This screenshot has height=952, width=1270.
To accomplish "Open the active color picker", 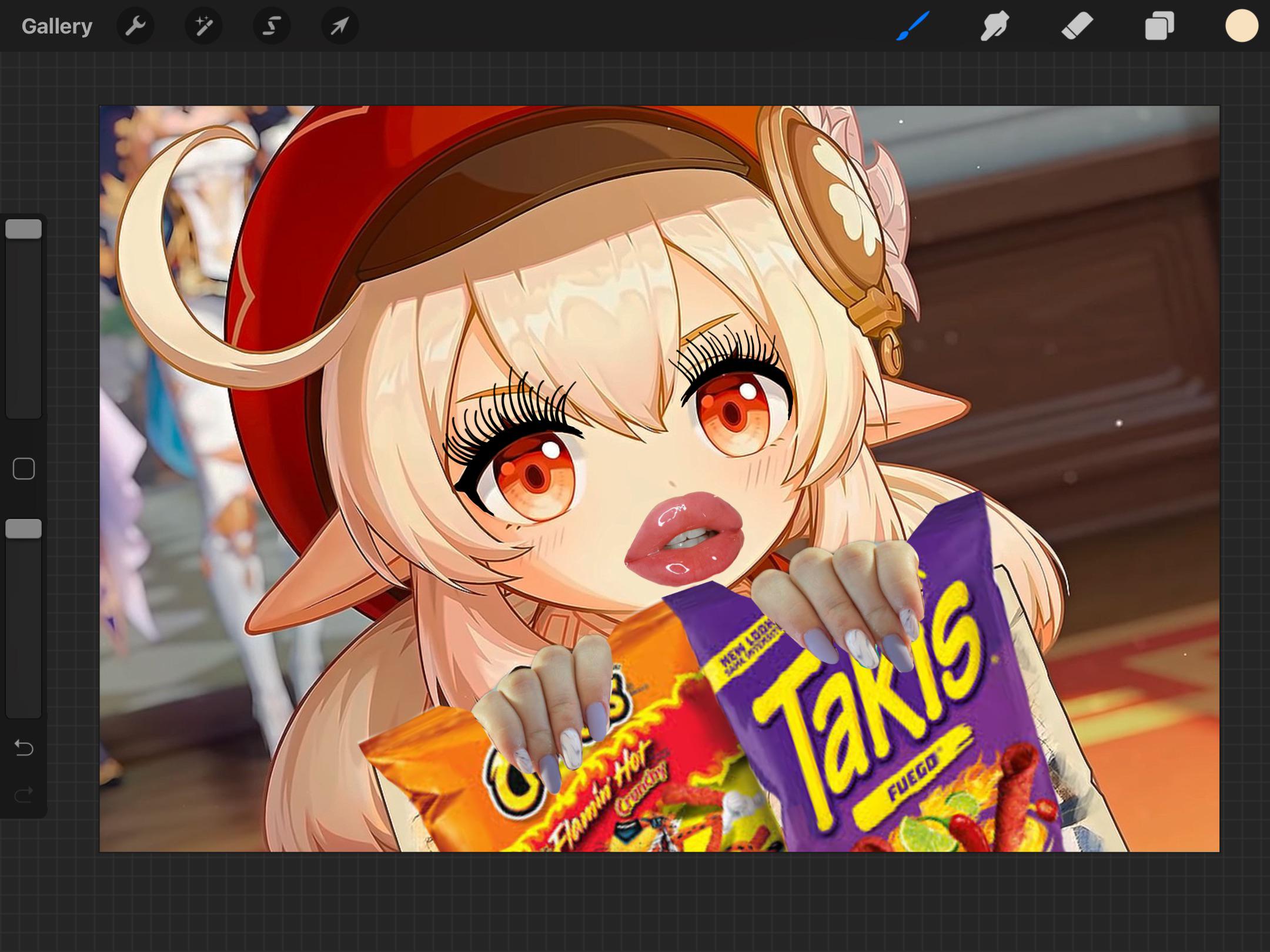I will (x=1239, y=26).
